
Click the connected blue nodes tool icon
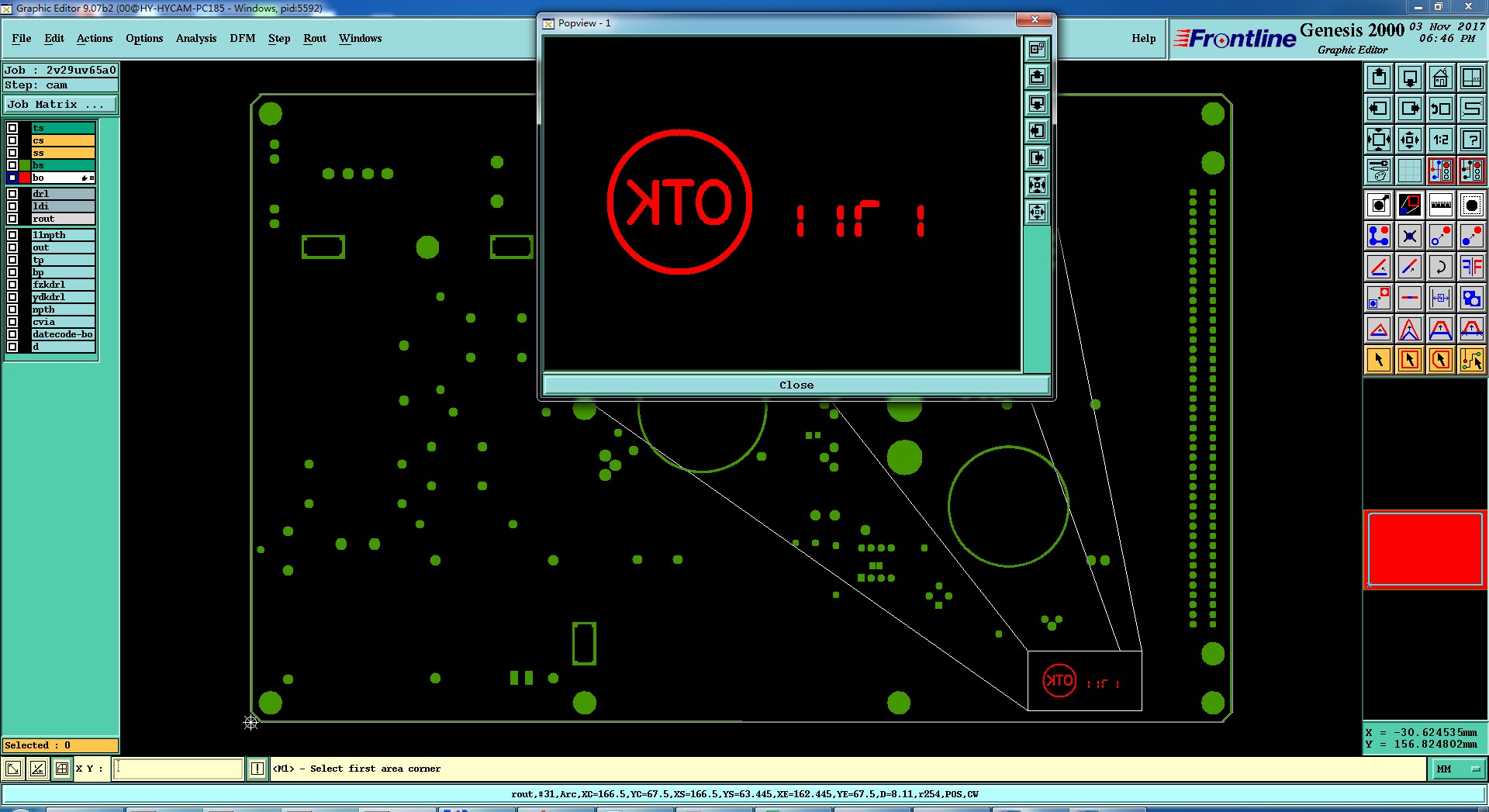click(1379, 236)
